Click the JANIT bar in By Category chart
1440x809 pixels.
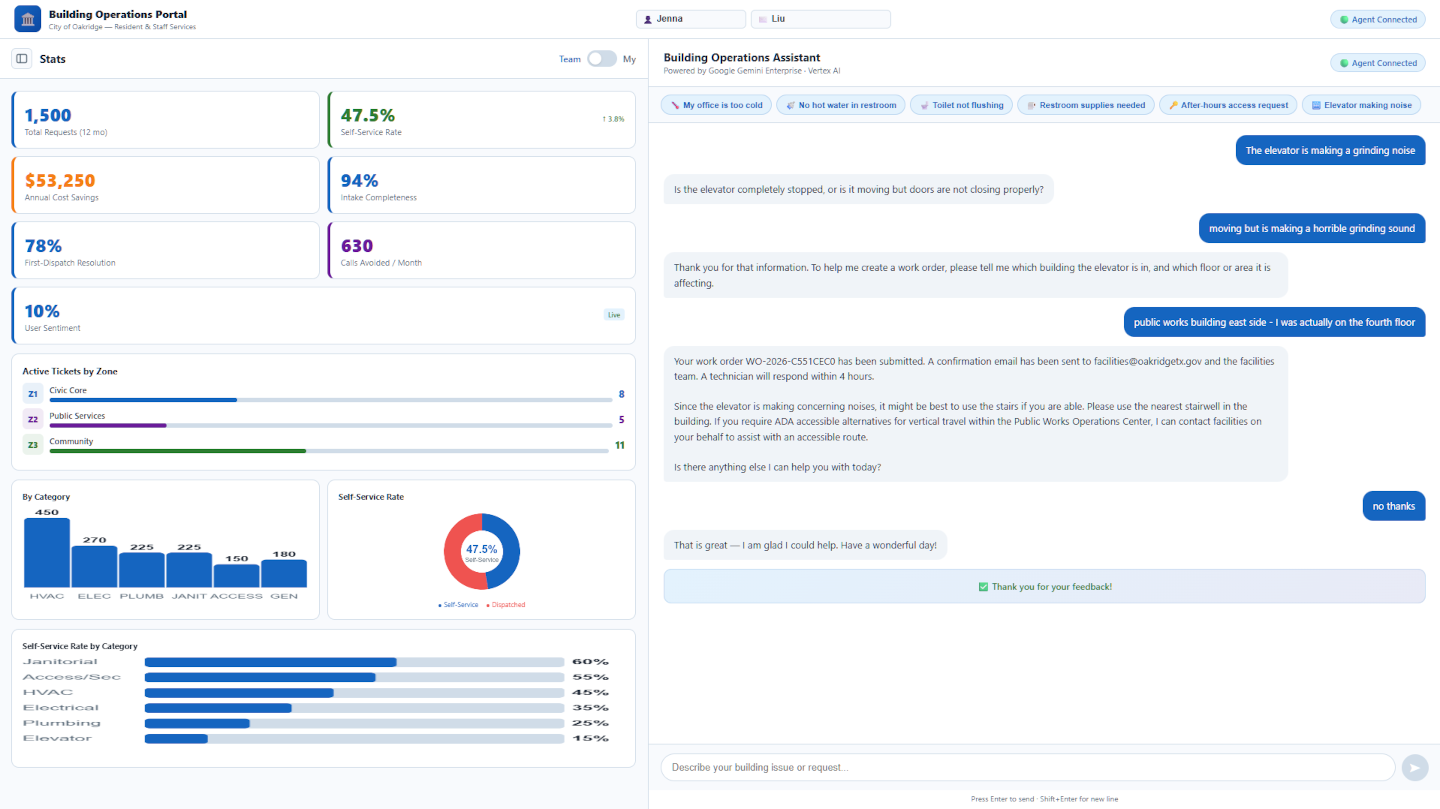189,570
